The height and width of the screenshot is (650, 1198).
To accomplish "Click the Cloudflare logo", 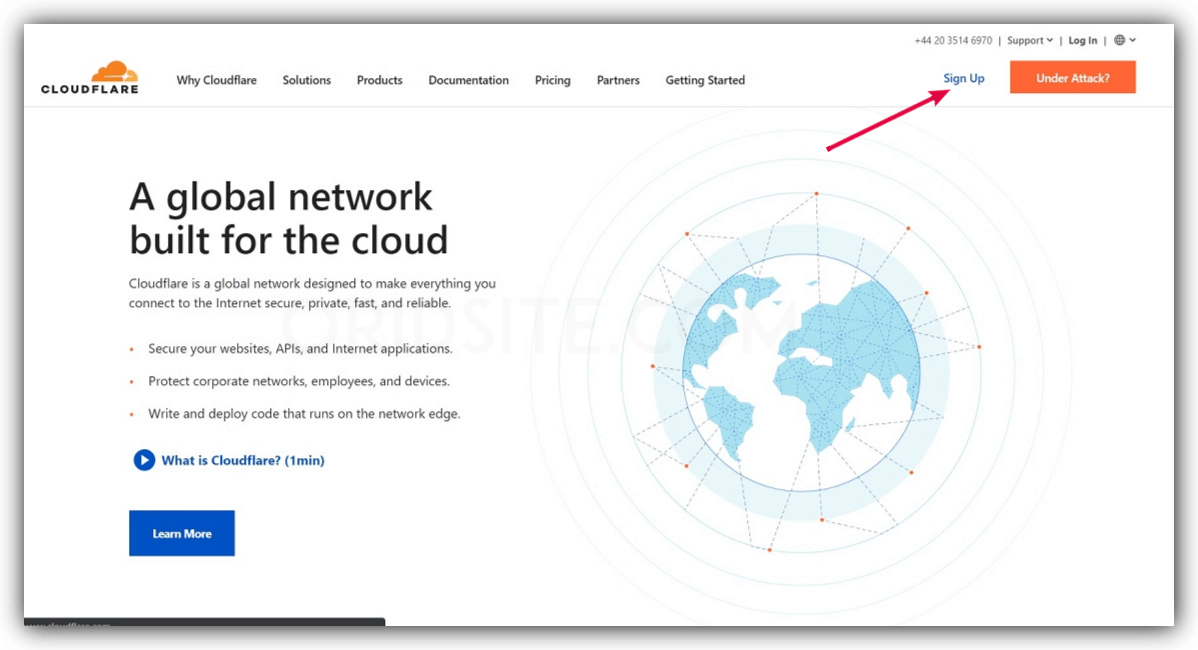I will [x=90, y=77].
